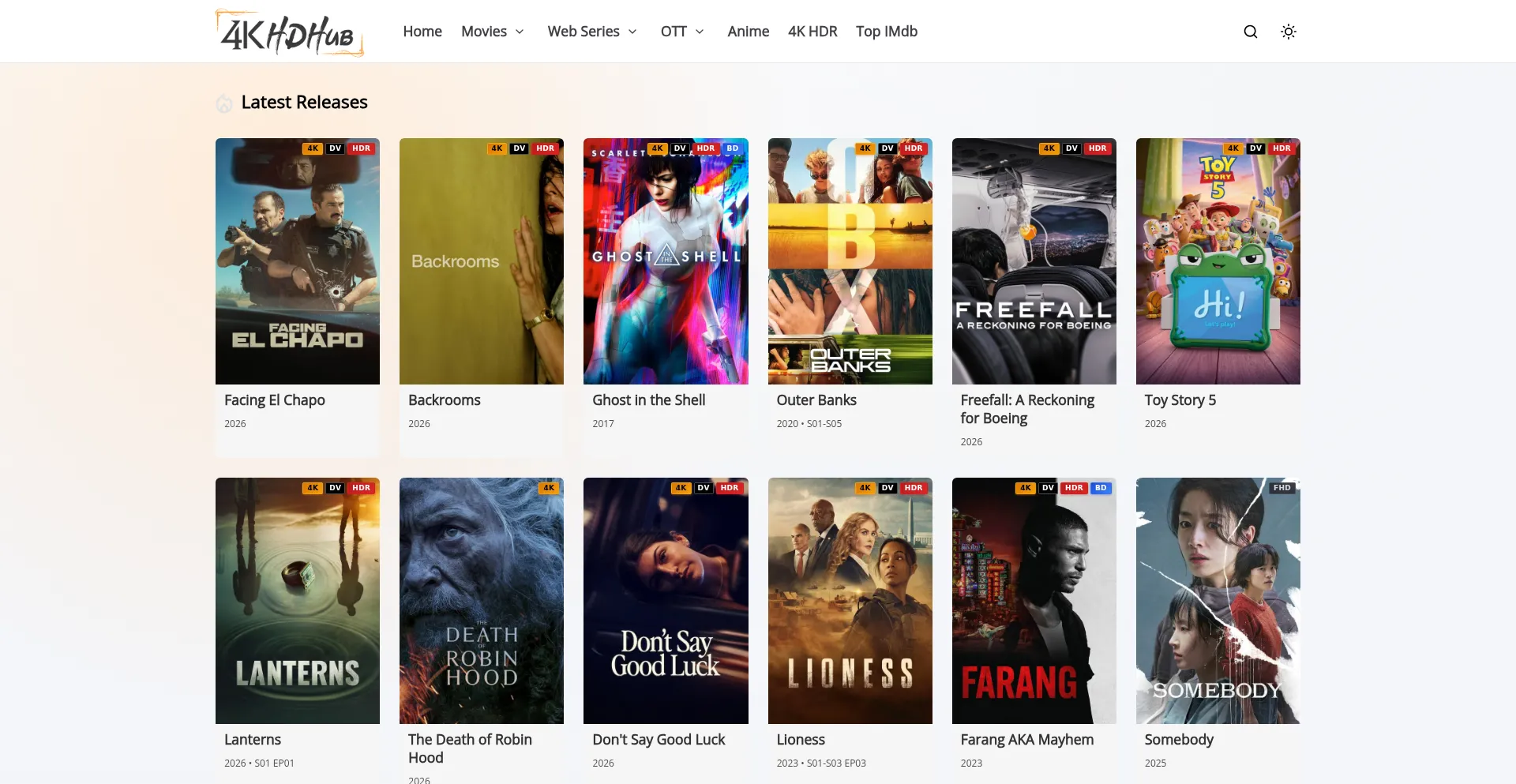
Task: Click the HDR badge on Farang poster
Action: pos(1074,488)
